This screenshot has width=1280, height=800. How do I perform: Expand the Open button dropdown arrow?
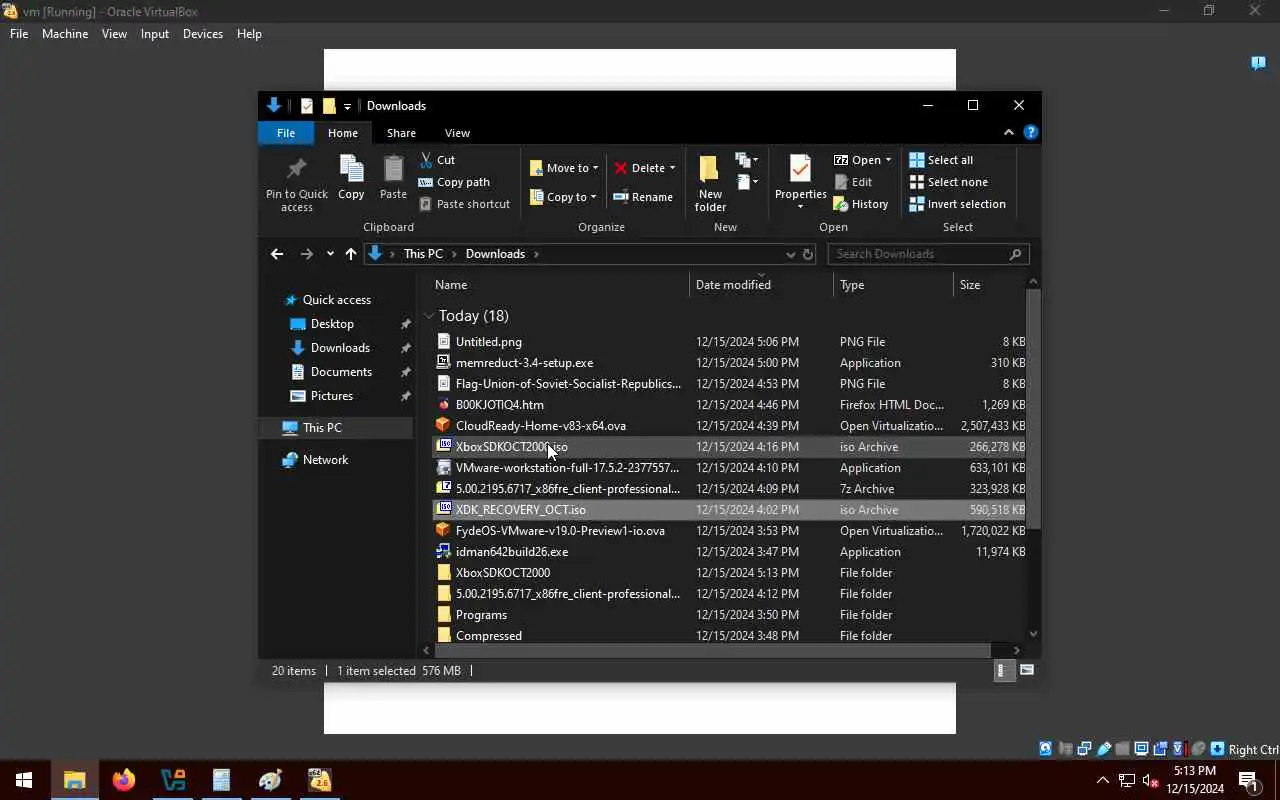click(x=887, y=160)
